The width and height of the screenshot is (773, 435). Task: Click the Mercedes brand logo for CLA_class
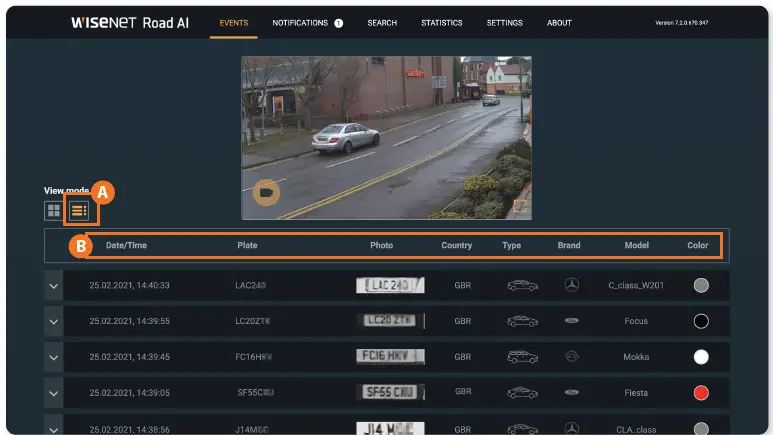(x=571, y=428)
